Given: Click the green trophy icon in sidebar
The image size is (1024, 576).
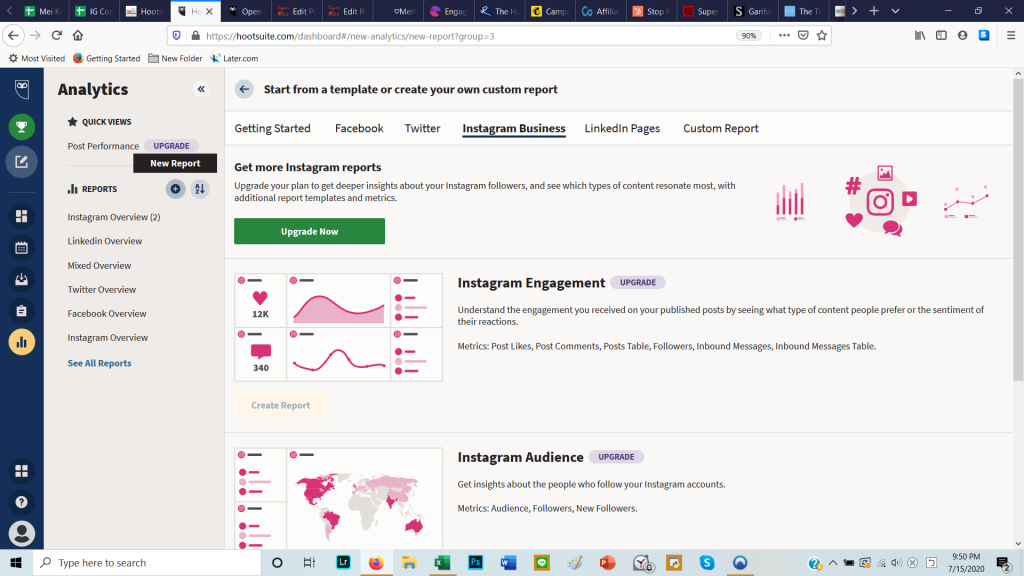Looking at the screenshot, I should (22, 127).
